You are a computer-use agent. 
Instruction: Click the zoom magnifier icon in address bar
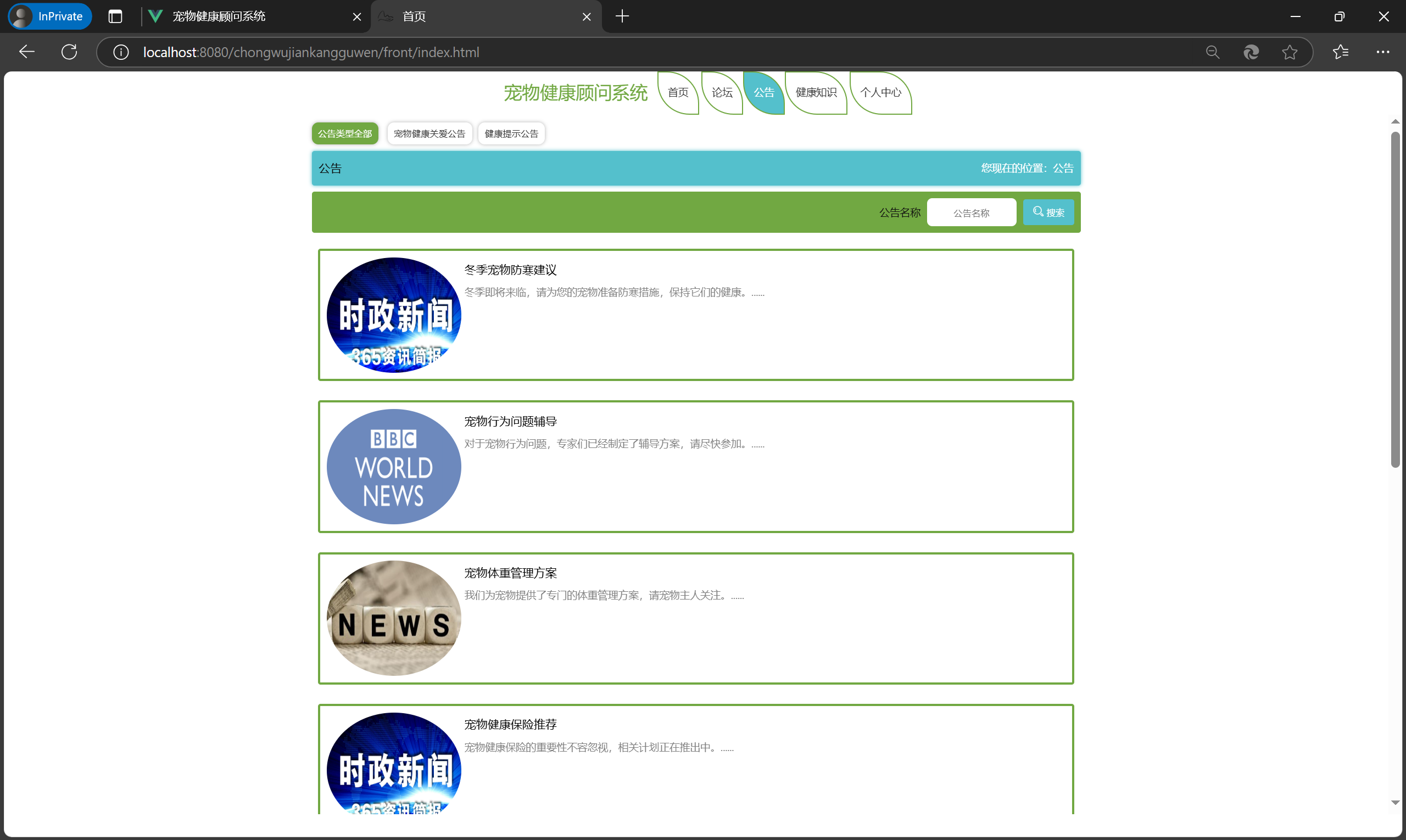pos(1212,52)
